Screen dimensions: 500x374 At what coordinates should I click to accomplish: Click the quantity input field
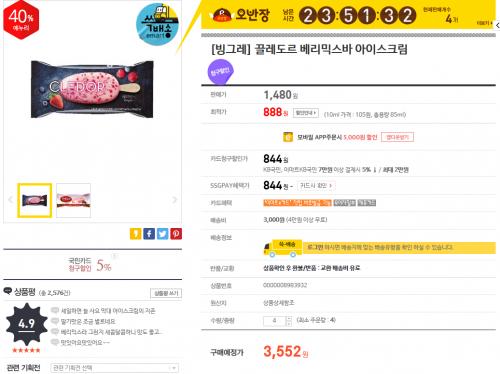click(275, 321)
